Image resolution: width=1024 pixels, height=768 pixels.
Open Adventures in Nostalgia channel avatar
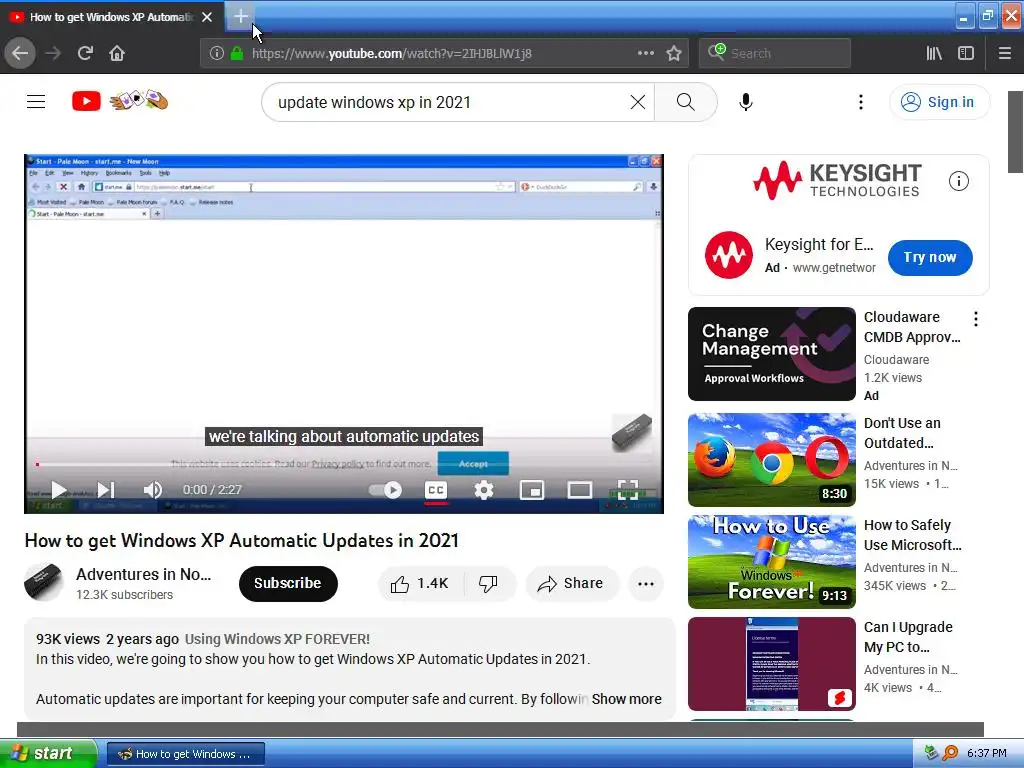pos(44,583)
